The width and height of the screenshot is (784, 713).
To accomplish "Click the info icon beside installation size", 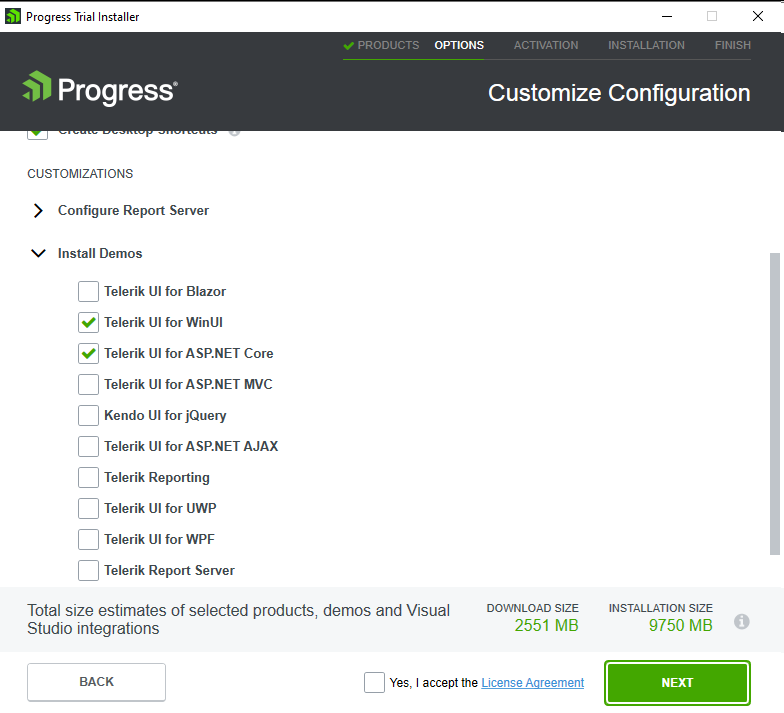I will 742,621.
